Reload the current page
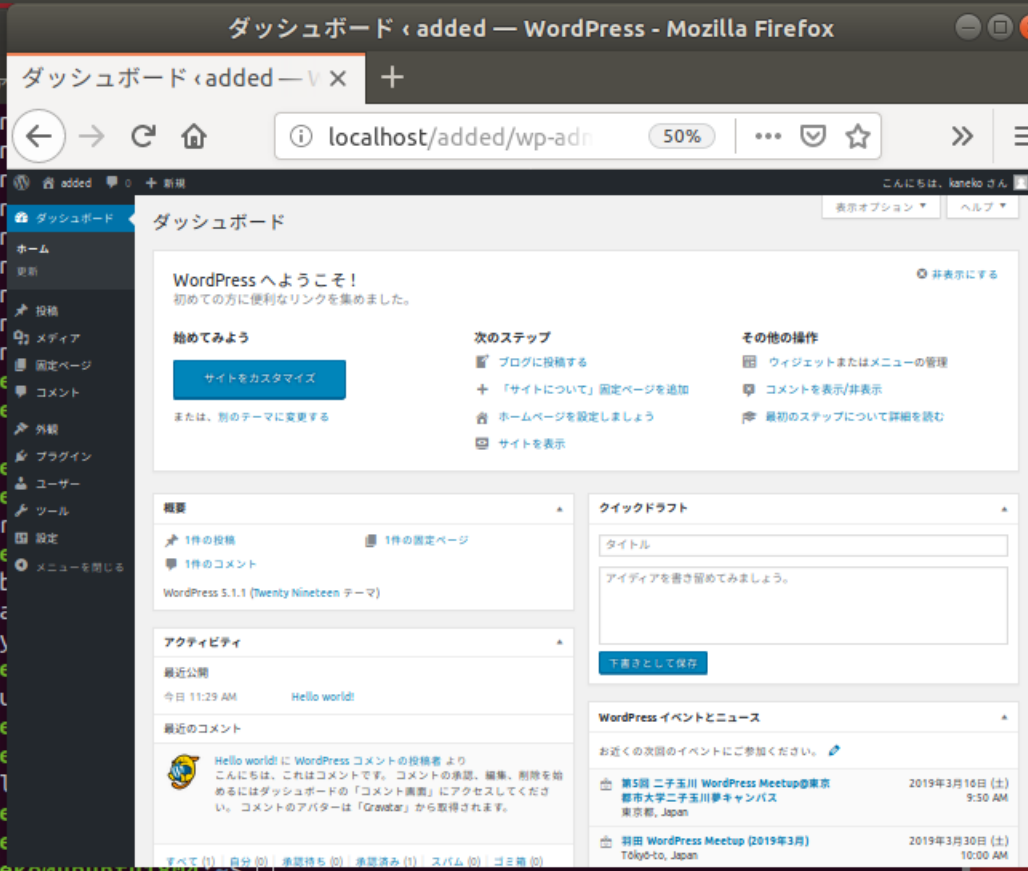Screen dimensions: 1028x871 (143, 136)
